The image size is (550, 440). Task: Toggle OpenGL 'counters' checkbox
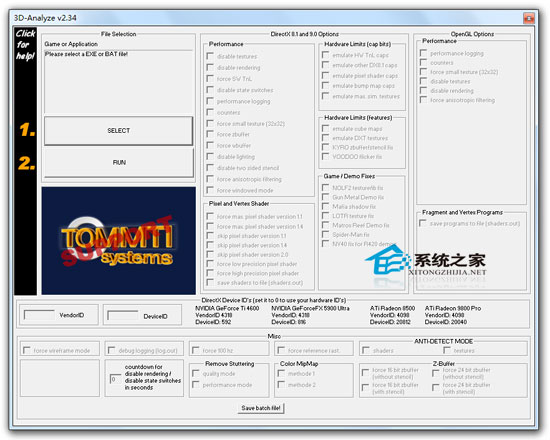(x=423, y=62)
